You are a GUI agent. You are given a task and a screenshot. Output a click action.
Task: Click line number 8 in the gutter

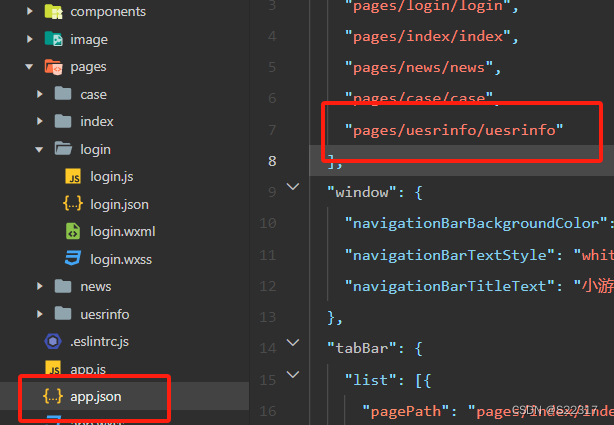(x=273, y=161)
